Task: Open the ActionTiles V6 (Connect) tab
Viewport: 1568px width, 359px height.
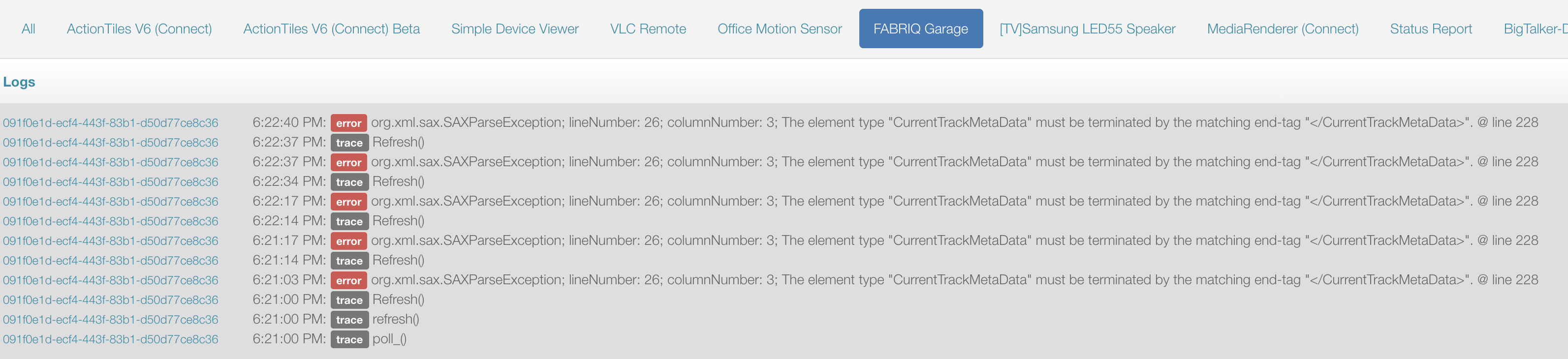Action: coord(139,29)
